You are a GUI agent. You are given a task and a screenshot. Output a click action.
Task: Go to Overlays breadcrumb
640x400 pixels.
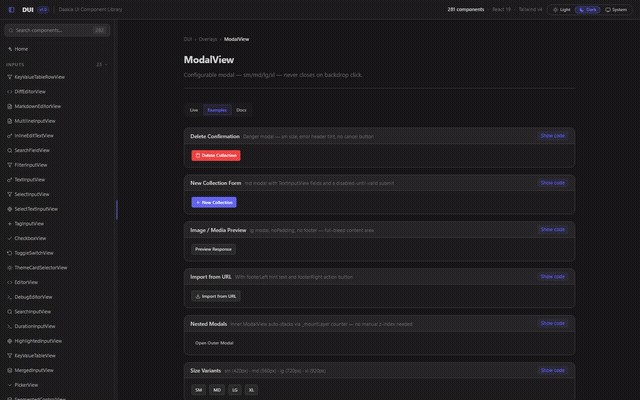coord(208,40)
